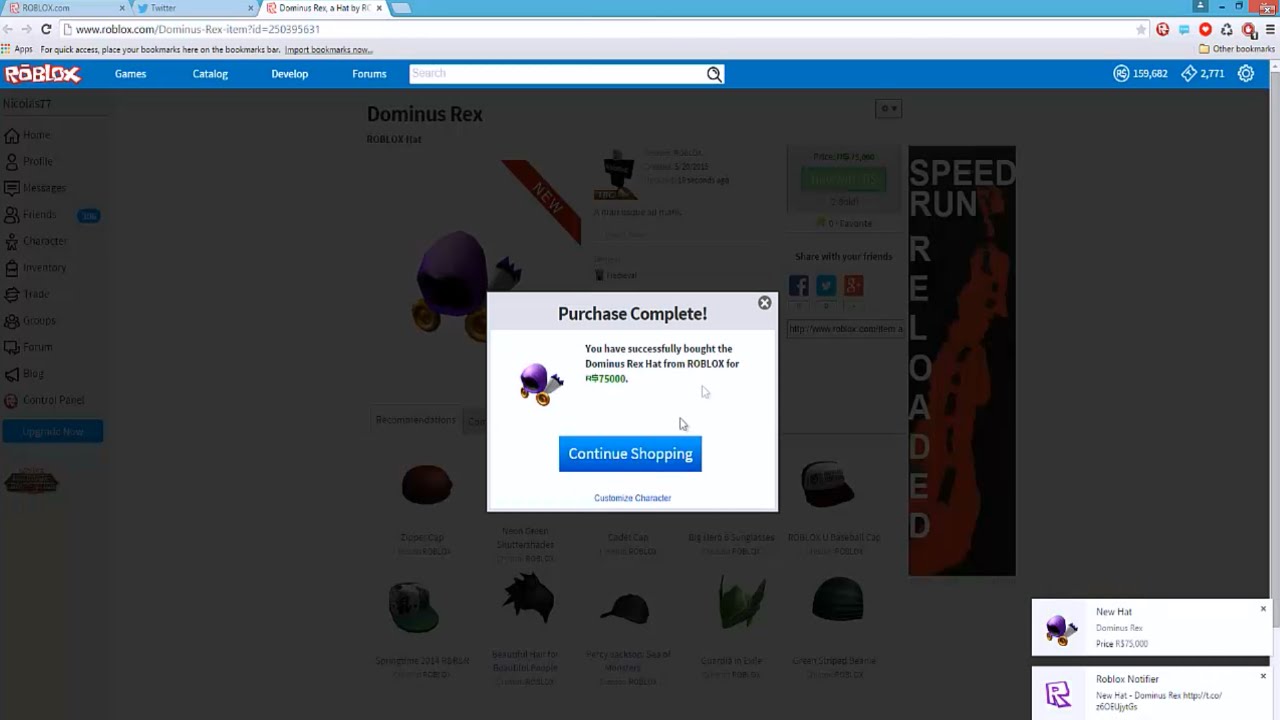Image resolution: width=1280 pixels, height=720 pixels.
Task: Open Friends in the sidebar
Action: pyautogui.click(x=31, y=215)
